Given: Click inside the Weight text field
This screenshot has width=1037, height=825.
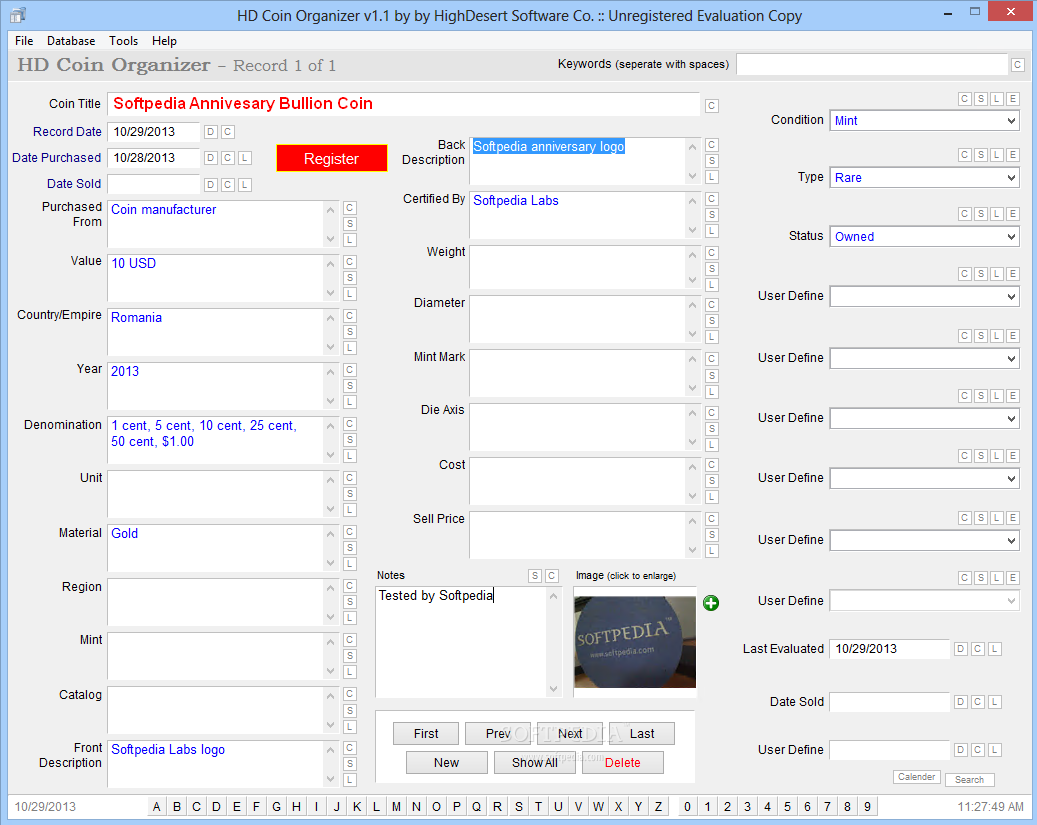Looking at the screenshot, I should click(577, 267).
